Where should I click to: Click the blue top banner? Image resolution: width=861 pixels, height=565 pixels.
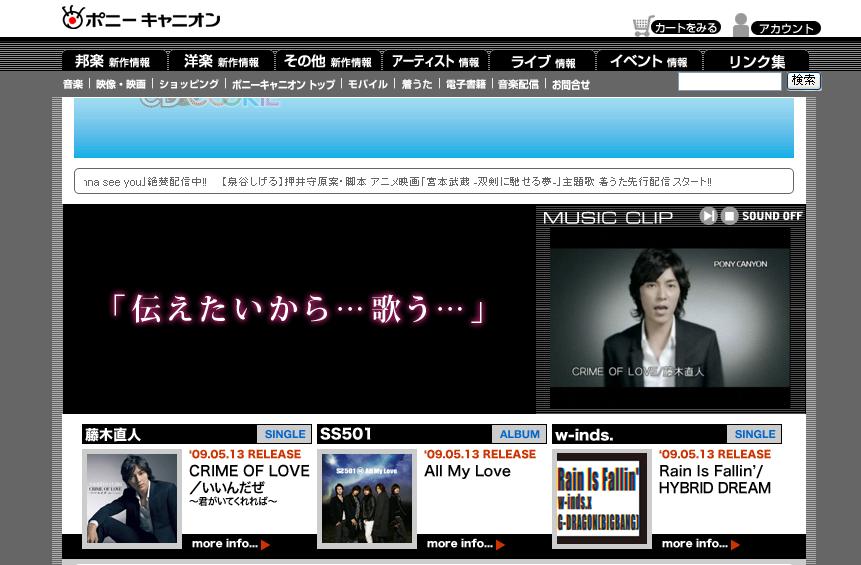[x=434, y=127]
